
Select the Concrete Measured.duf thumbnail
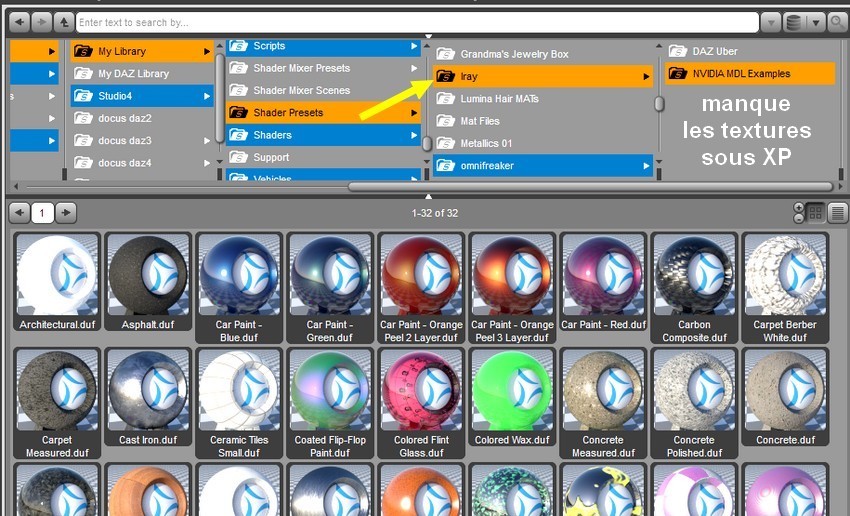603,404
